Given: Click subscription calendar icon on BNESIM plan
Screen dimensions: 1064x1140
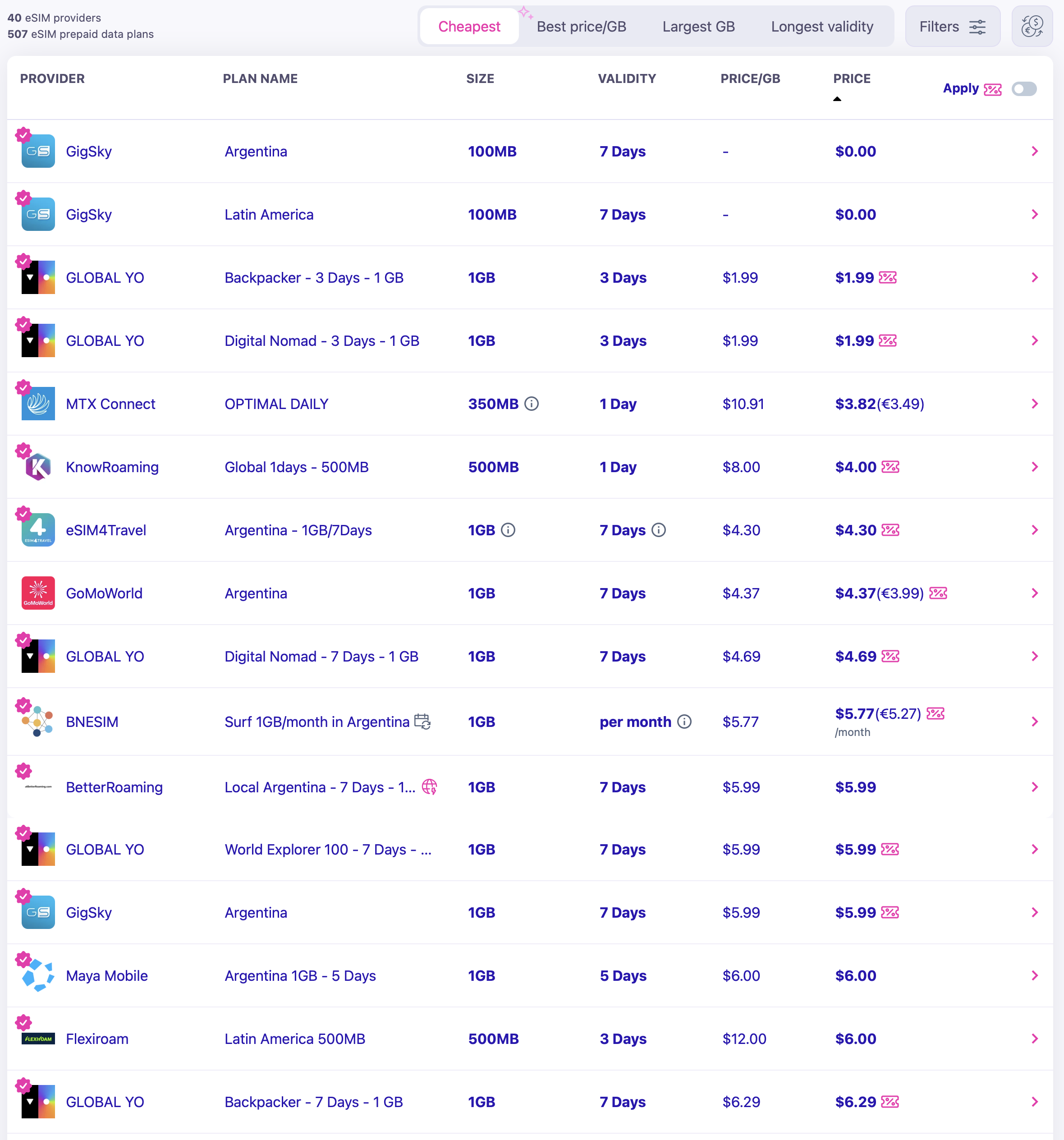Looking at the screenshot, I should (422, 722).
